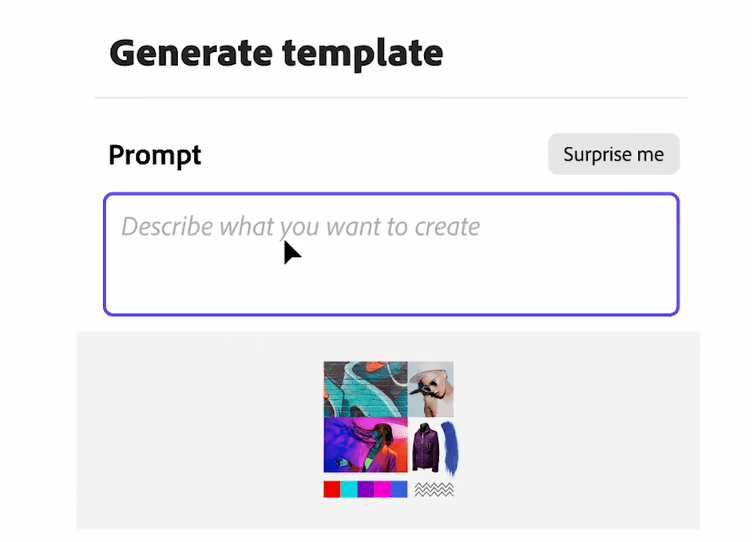
Task: Pick the blue color swatch
Action: tap(399, 489)
